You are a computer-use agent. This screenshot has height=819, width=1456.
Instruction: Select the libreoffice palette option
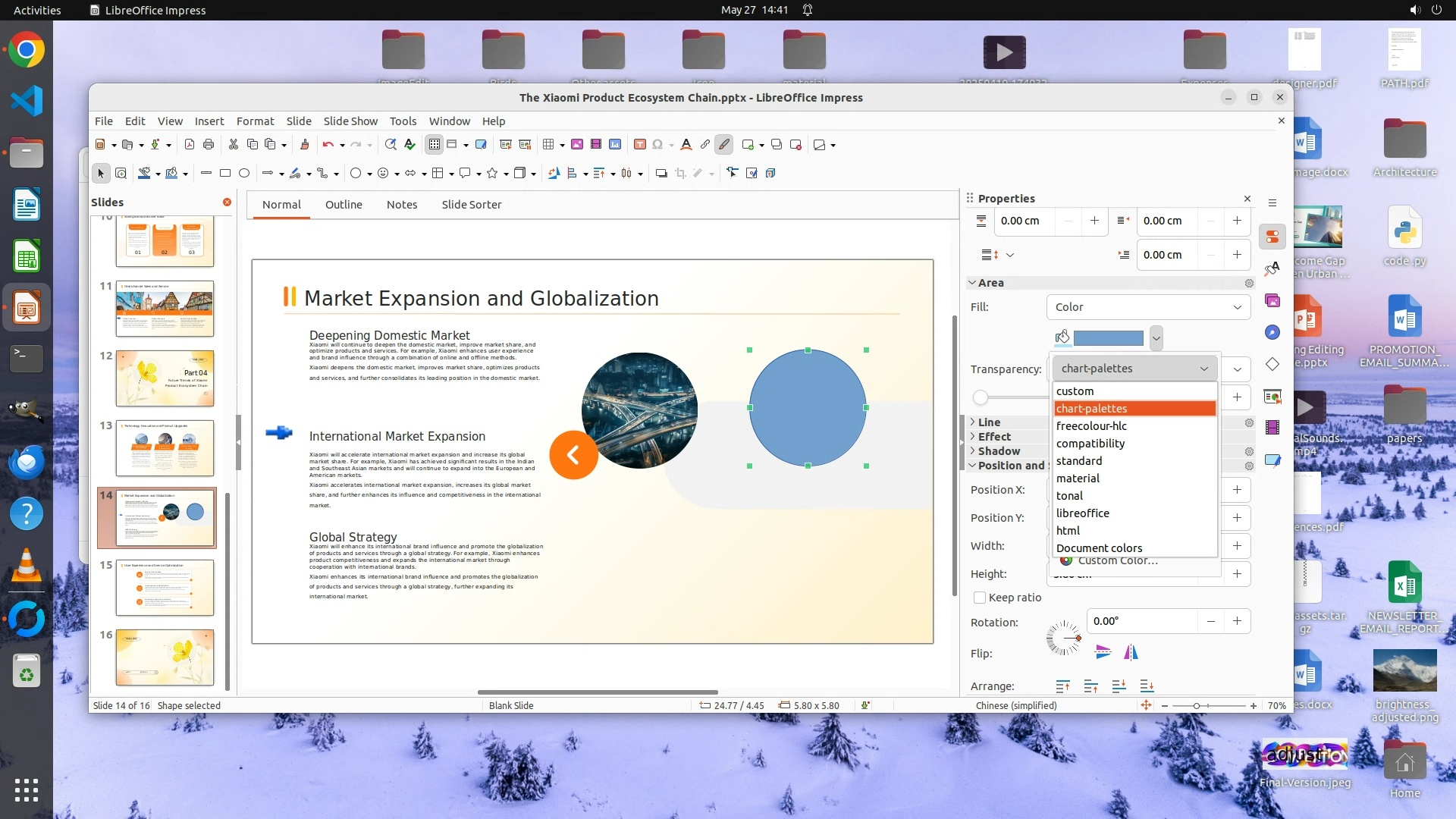(x=1082, y=513)
